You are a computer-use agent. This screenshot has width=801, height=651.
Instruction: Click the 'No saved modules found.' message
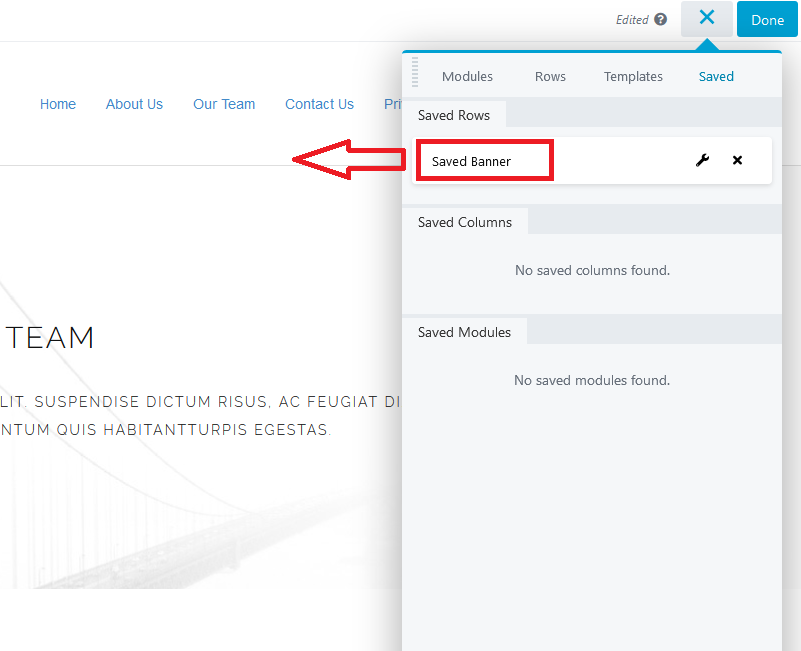point(592,380)
